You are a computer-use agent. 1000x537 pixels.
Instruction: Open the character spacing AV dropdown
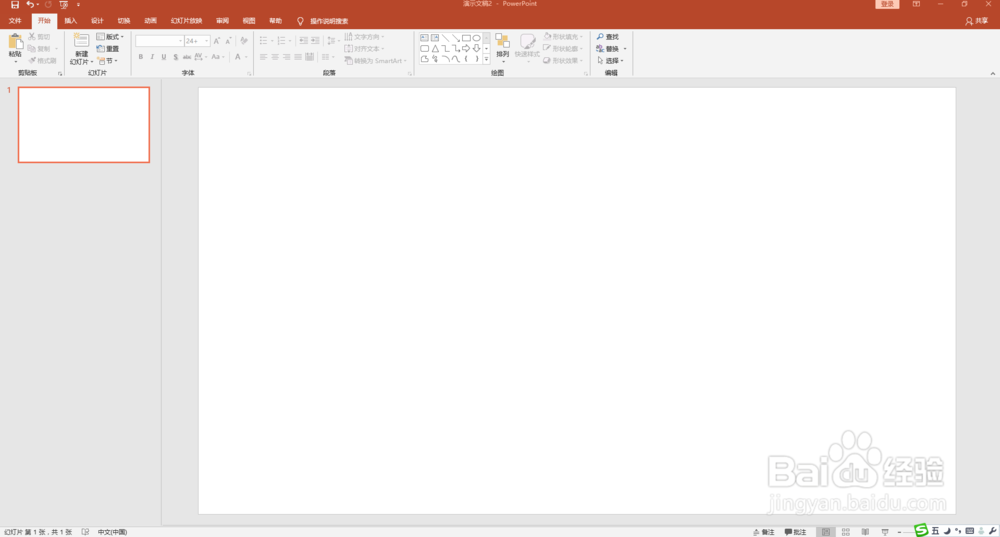200,57
